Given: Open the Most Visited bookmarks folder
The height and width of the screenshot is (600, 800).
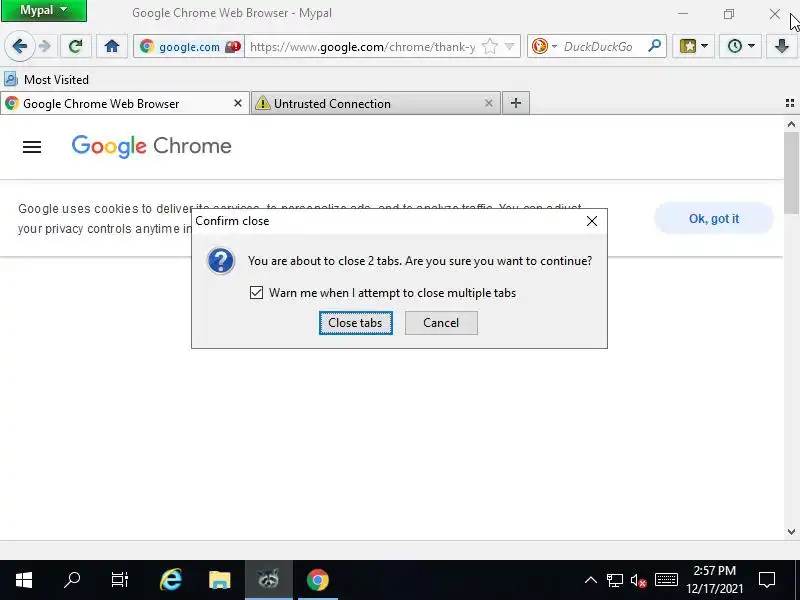Looking at the screenshot, I should click(46, 80).
